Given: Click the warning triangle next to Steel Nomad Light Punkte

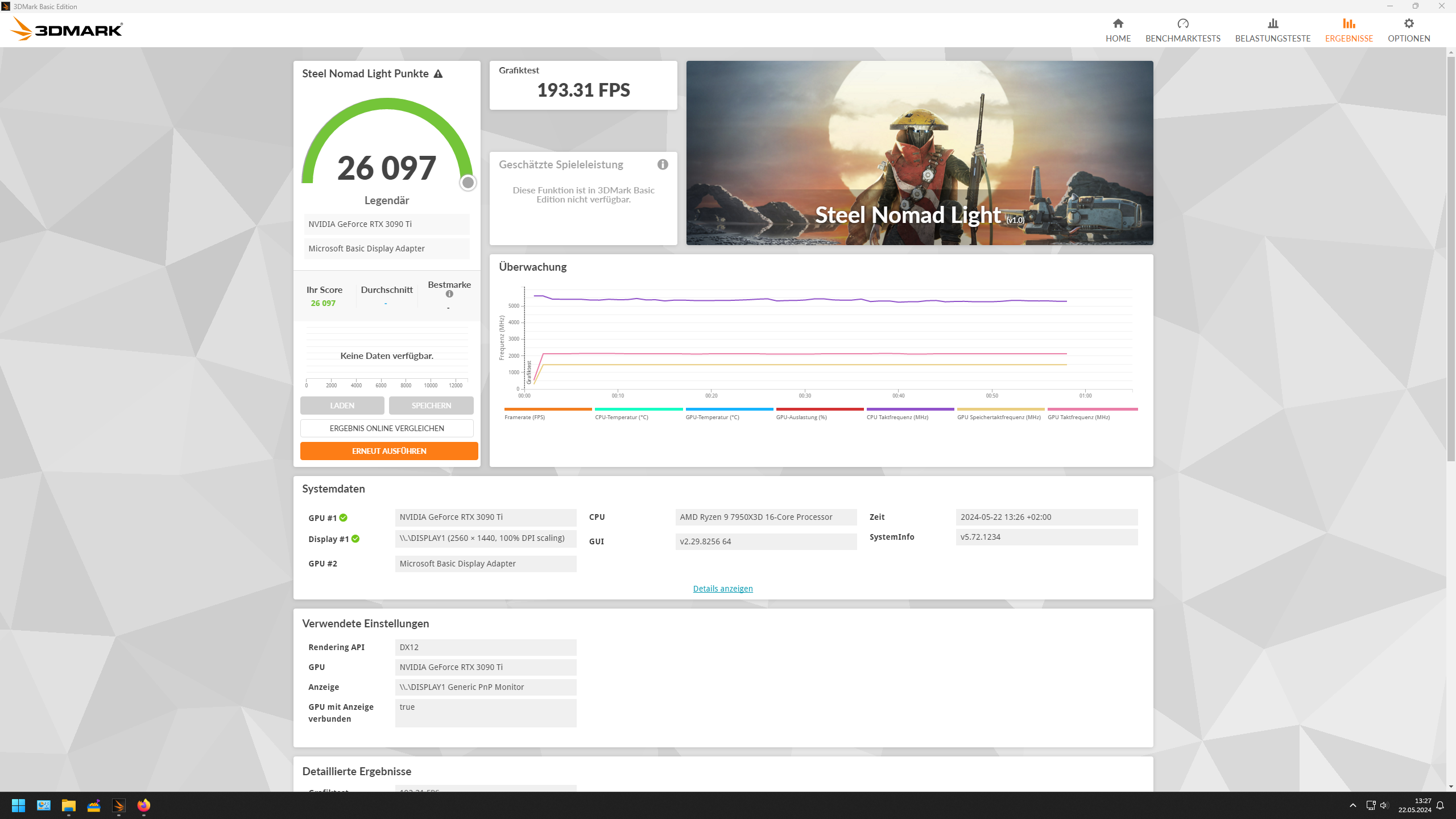Looking at the screenshot, I should click(438, 73).
